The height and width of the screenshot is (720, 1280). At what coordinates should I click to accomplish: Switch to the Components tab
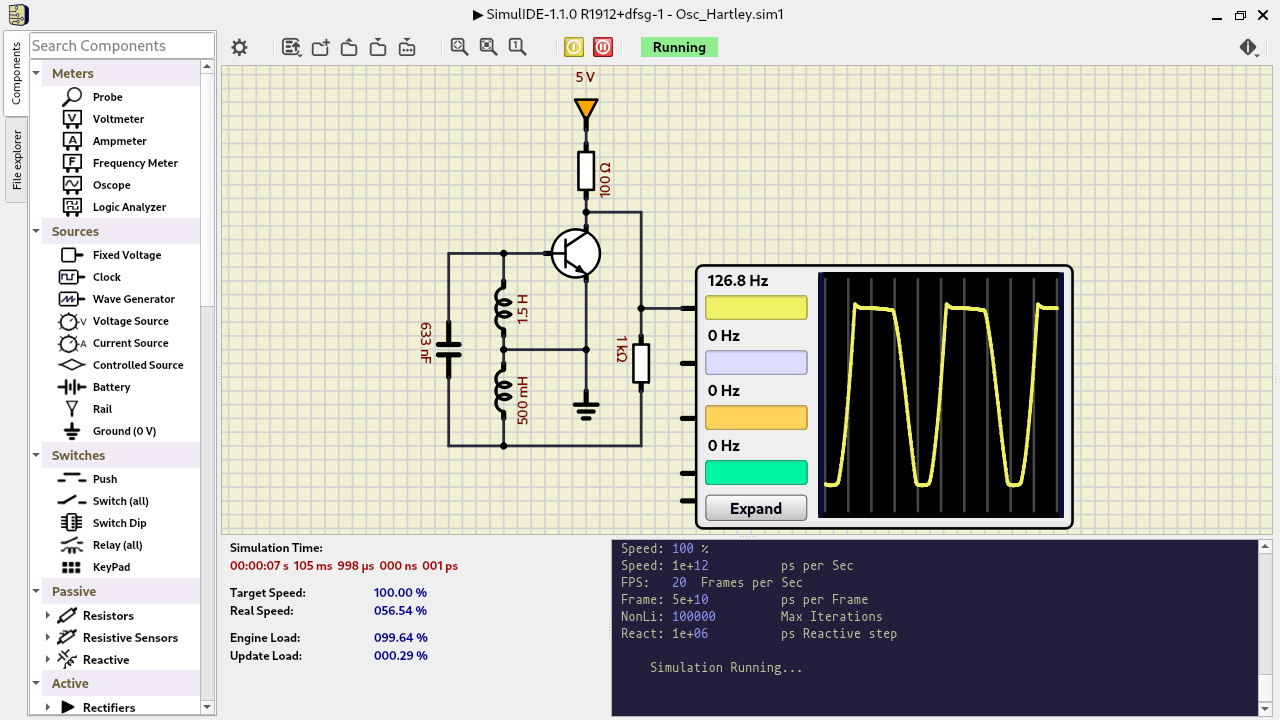(x=16, y=74)
